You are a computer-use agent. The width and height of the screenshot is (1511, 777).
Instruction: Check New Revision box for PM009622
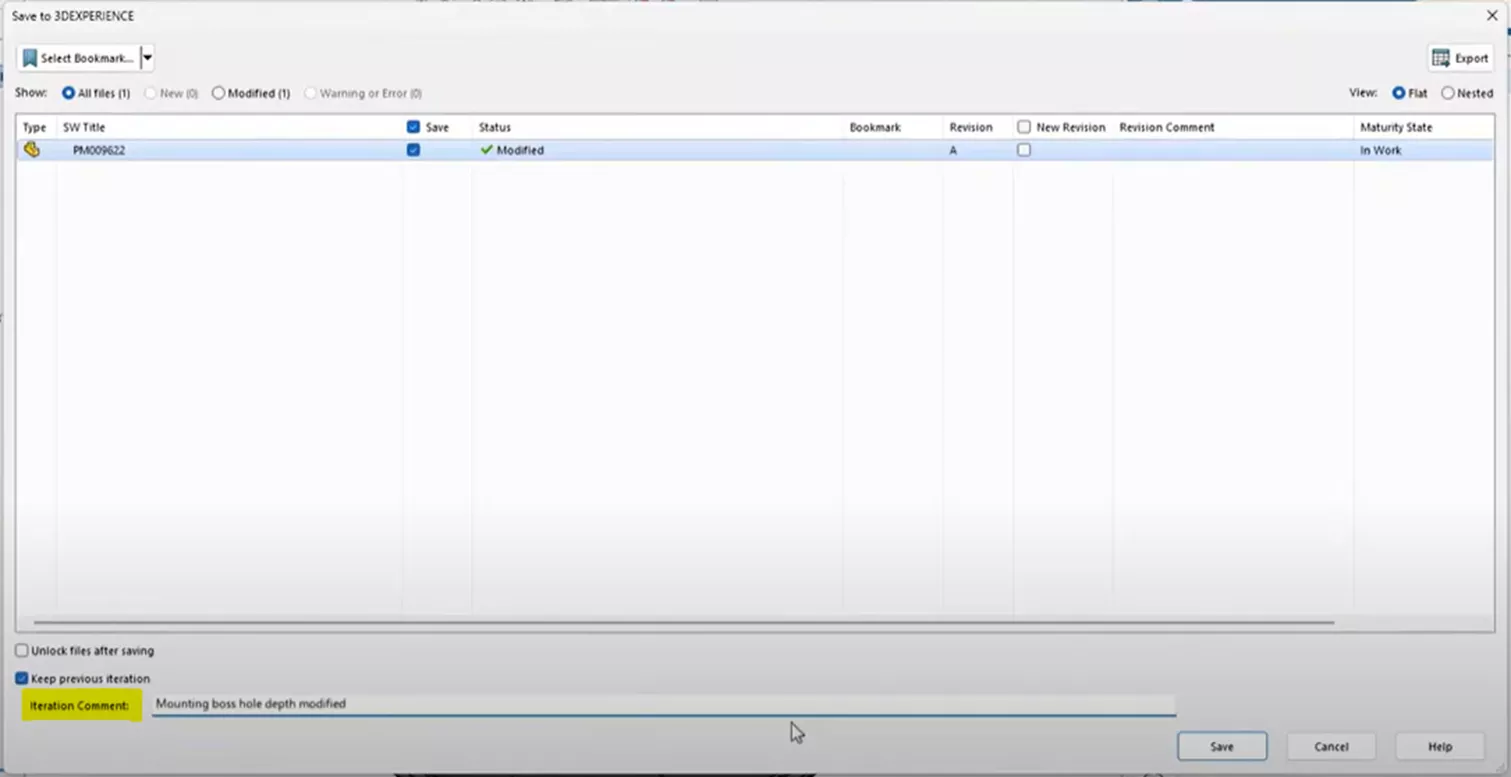coord(1024,150)
